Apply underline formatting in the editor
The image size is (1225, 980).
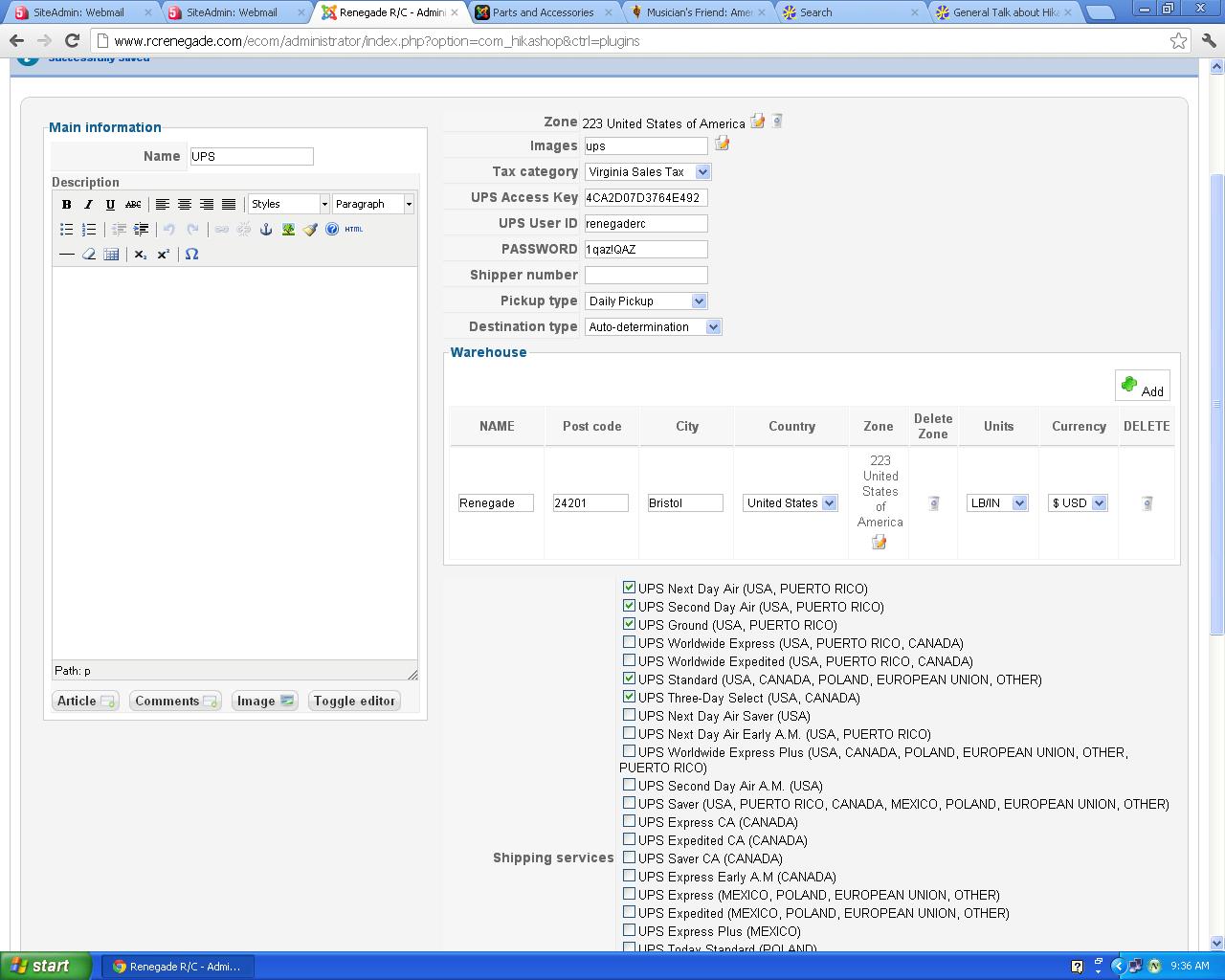point(110,204)
